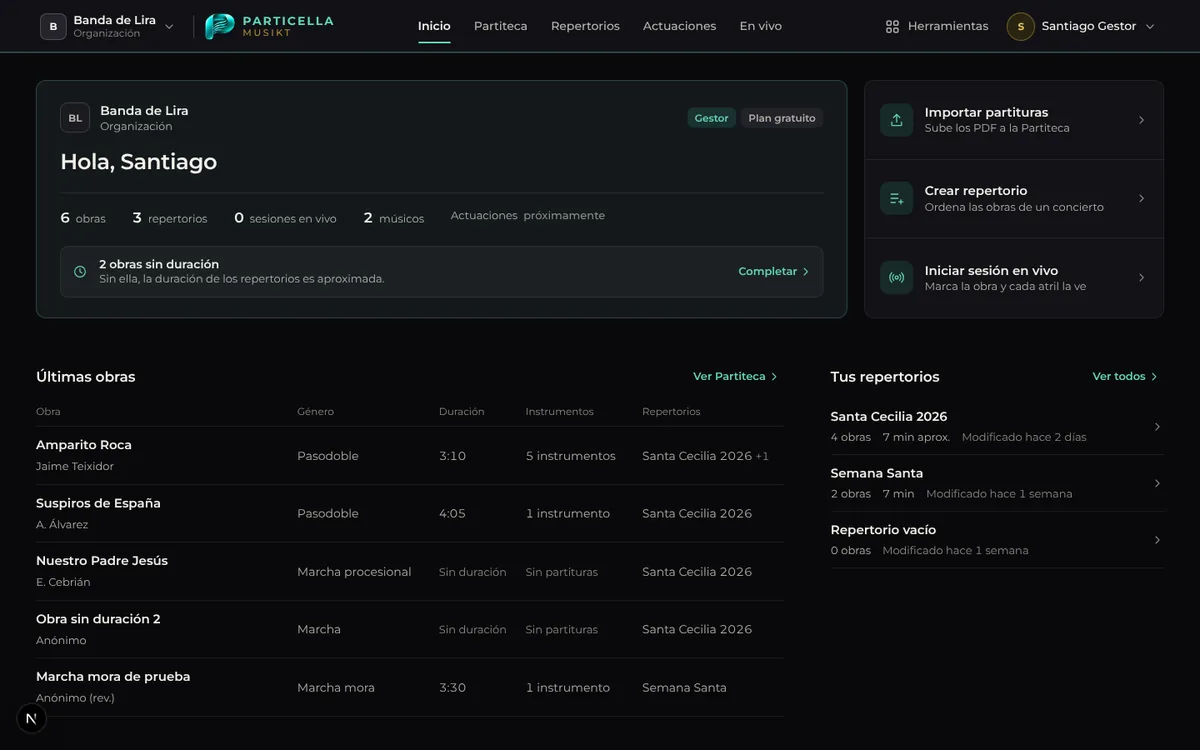Open Marcha mora de prueba

click(x=113, y=677)
